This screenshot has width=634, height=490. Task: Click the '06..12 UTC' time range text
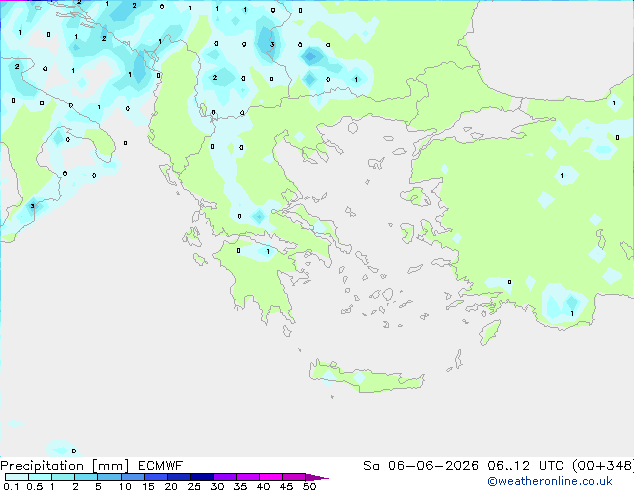(x=525, y=466)
